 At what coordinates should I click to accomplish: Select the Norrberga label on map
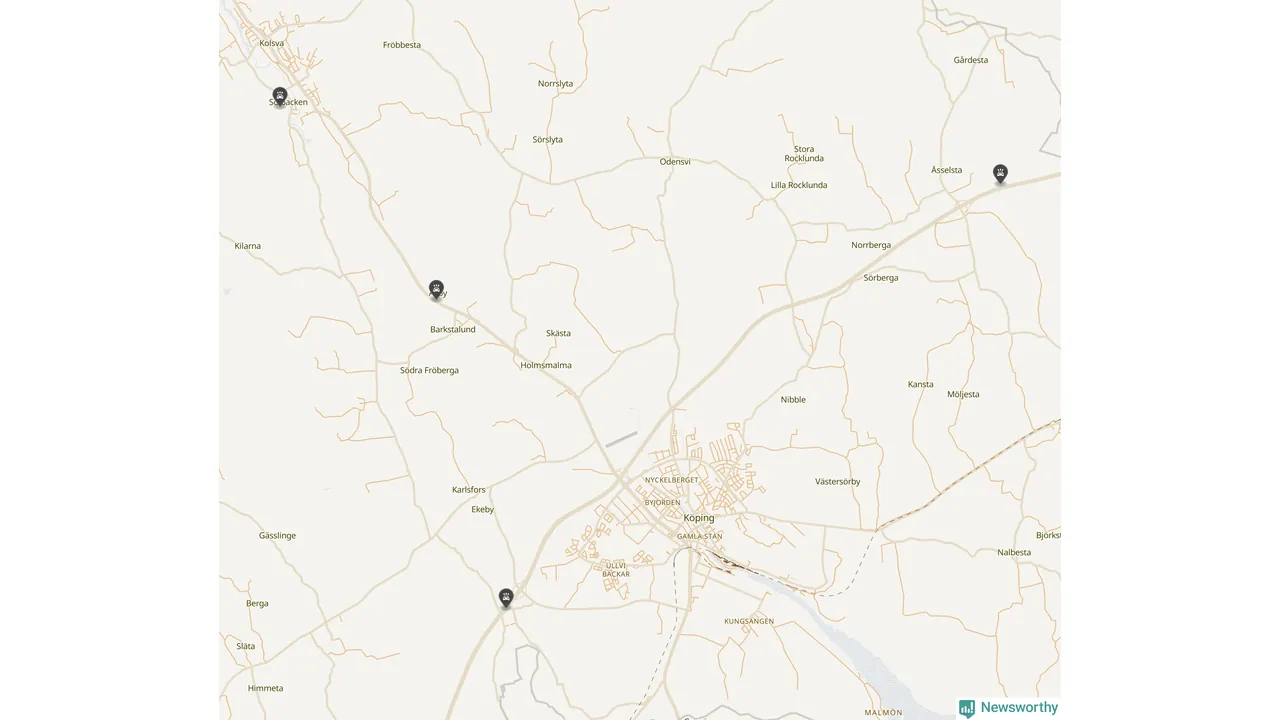coord(871,245)
